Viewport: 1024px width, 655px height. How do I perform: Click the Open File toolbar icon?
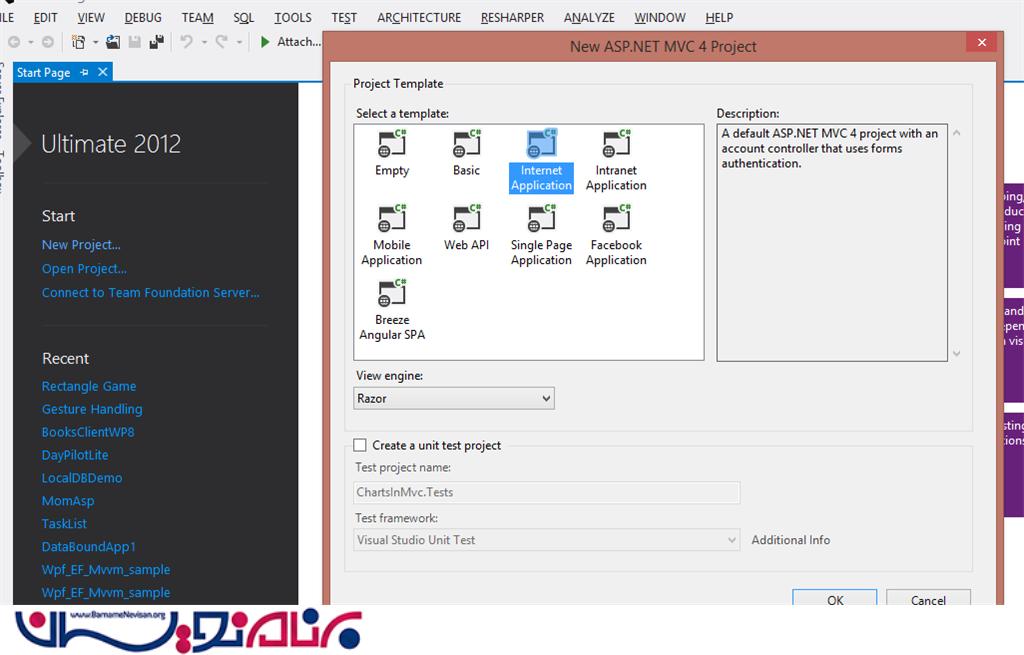[x=113, y=42]
